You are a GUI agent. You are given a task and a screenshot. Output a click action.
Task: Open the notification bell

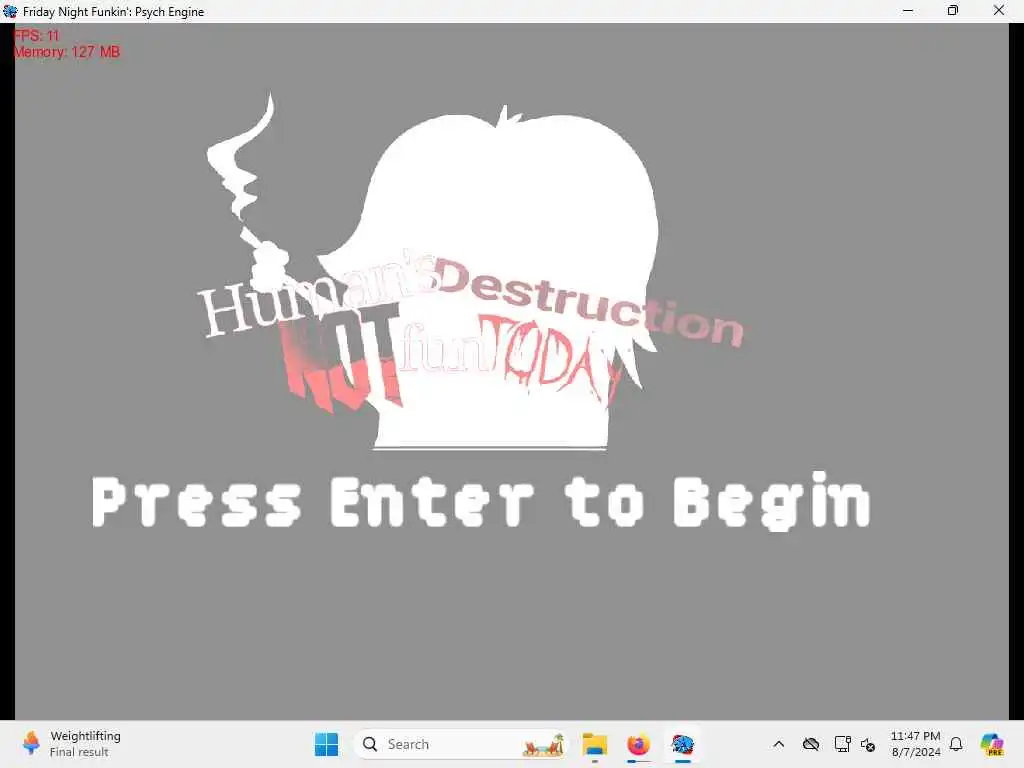tap(956, 744)
